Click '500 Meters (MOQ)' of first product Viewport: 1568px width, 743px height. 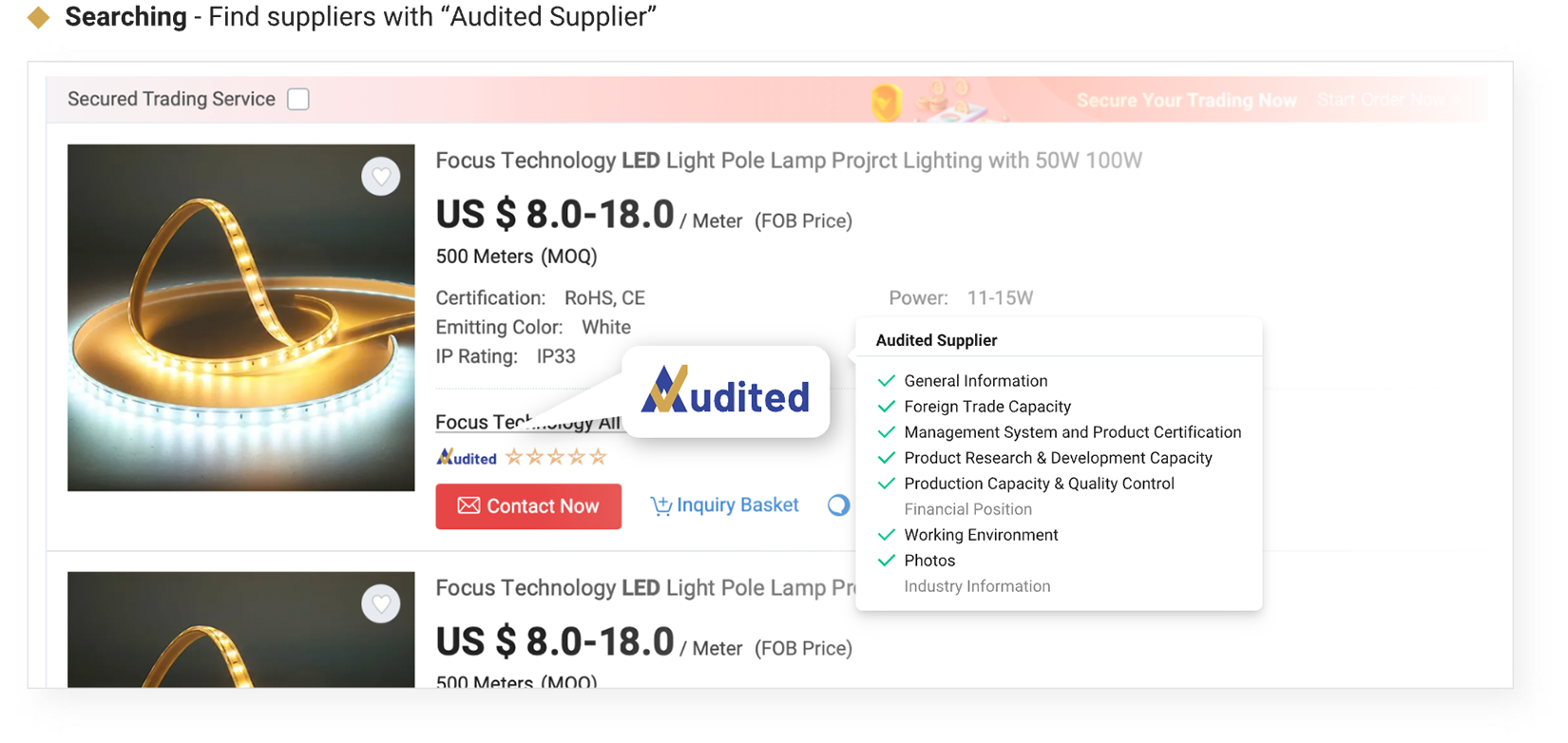click(x=516, y=257)
